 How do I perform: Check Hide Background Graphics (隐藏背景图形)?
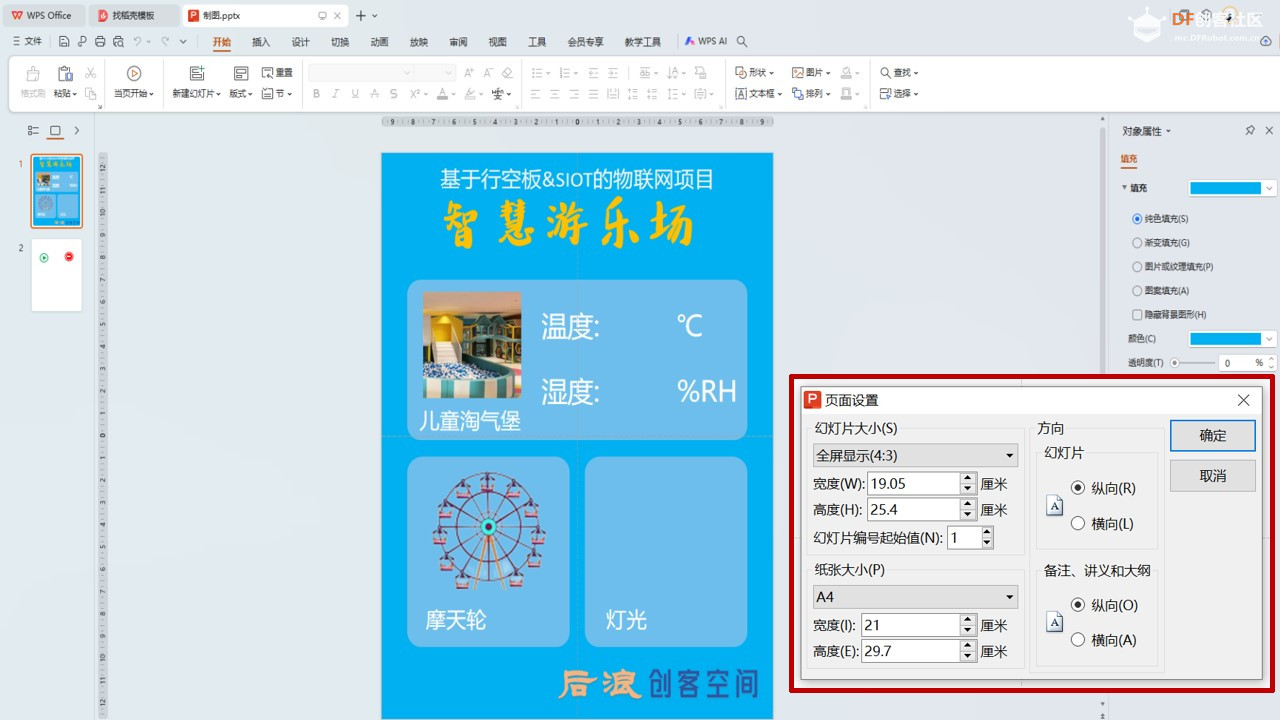click(1137, 315)
